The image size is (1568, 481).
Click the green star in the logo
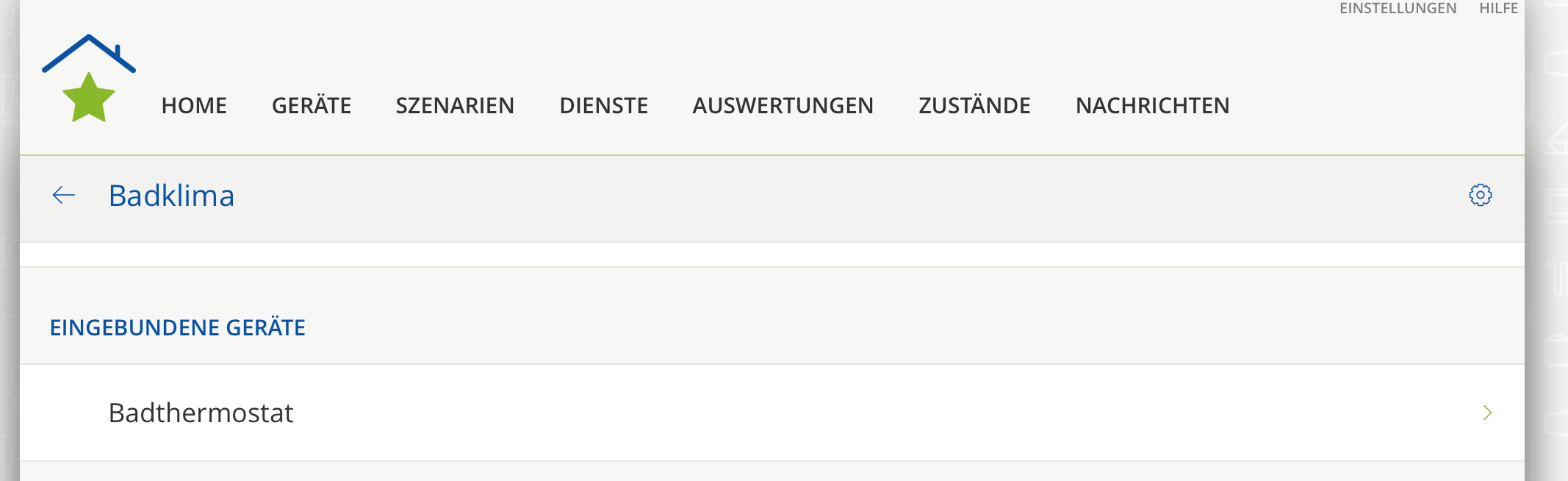coord(89,99)
